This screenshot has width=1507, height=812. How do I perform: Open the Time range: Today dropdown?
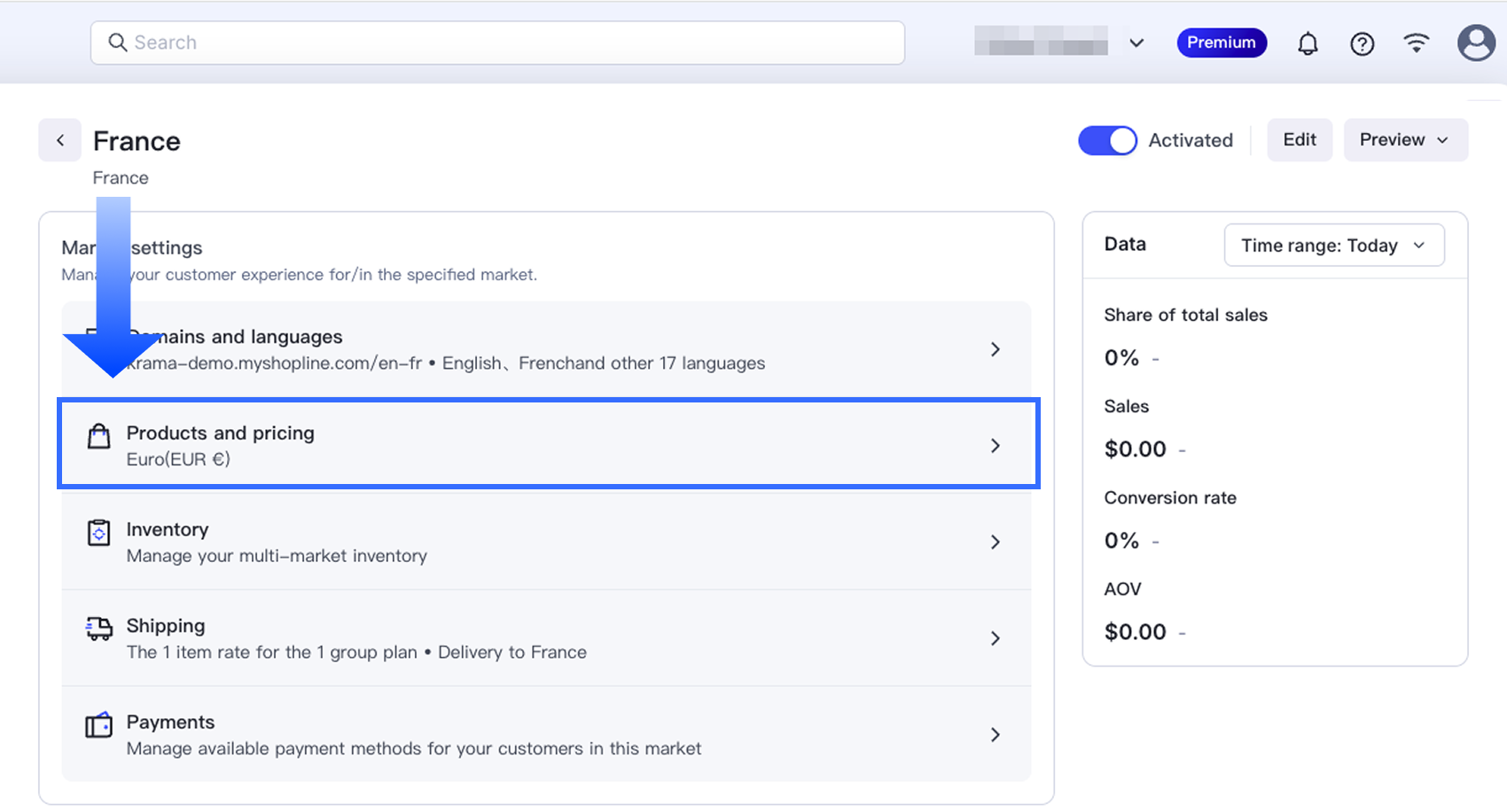click(x=1333, y=246)
